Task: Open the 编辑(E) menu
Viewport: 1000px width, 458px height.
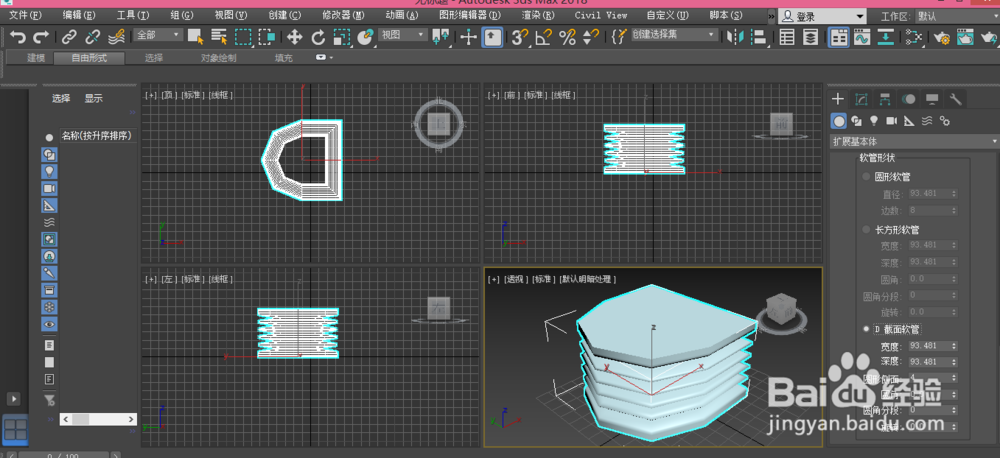Action: pos(79,15)
